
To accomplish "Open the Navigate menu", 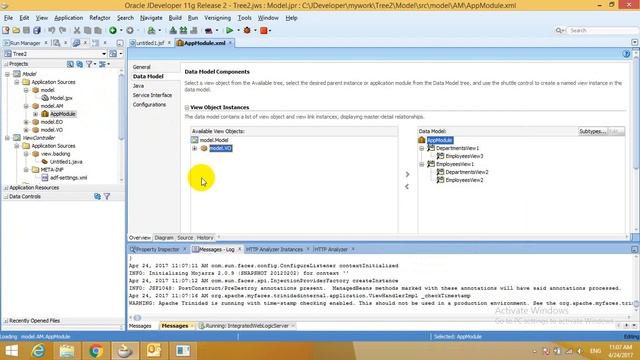I will pos(151,18).
